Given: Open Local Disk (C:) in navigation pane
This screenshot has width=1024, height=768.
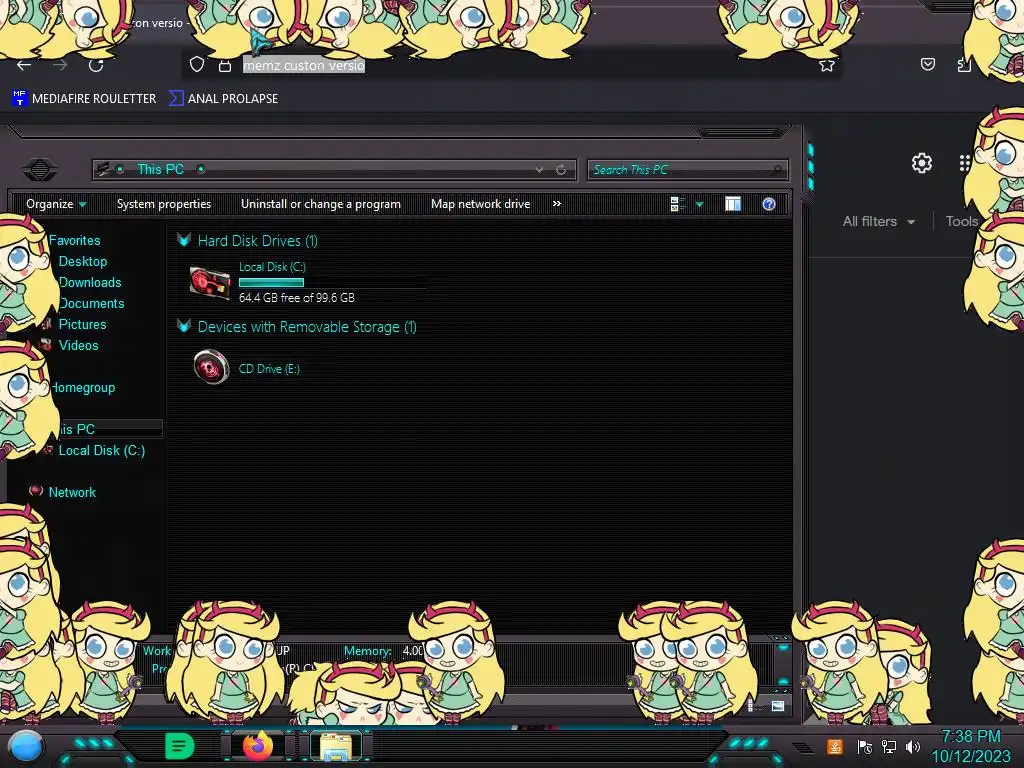Looking at the screenshot, I should (x=102, y=450).
